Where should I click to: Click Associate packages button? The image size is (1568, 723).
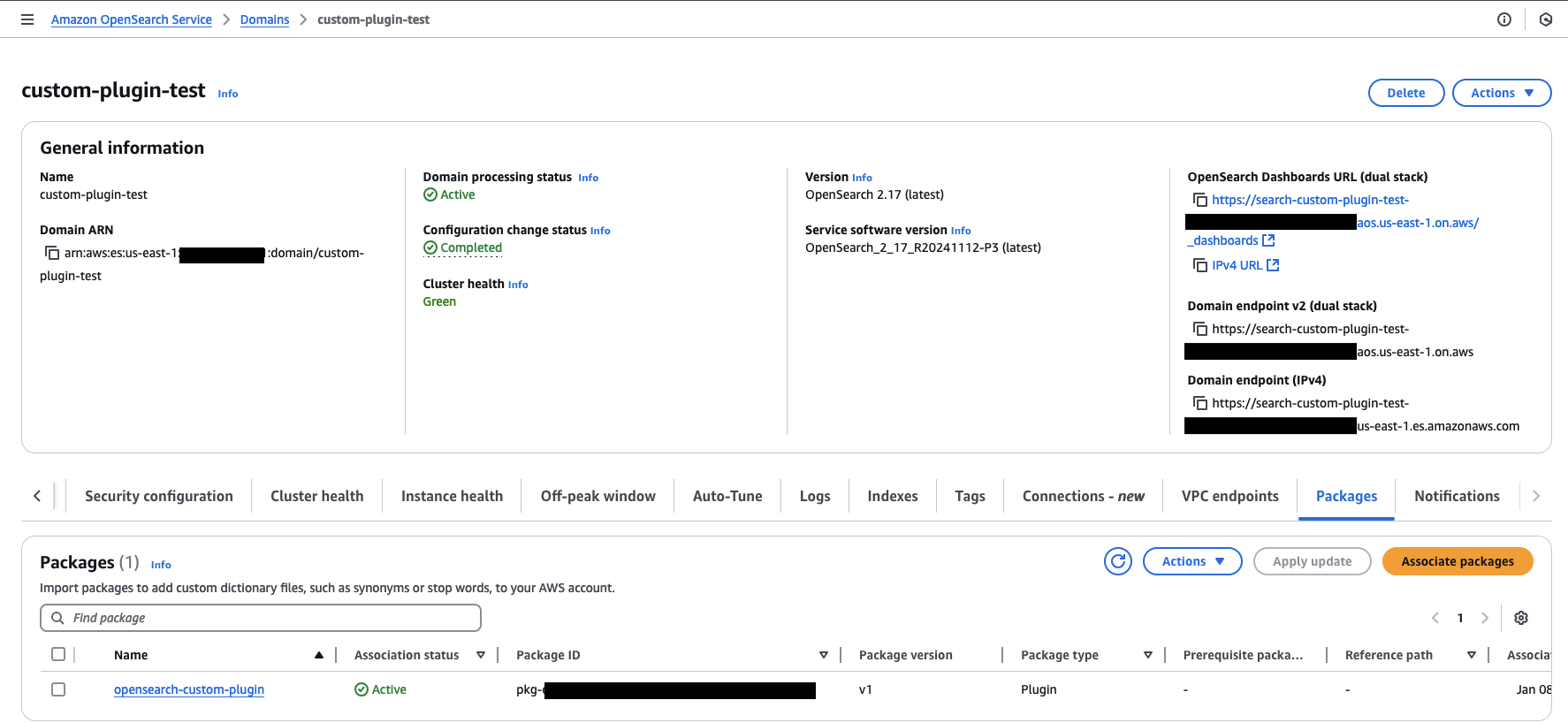click(x=1458, y=561)
